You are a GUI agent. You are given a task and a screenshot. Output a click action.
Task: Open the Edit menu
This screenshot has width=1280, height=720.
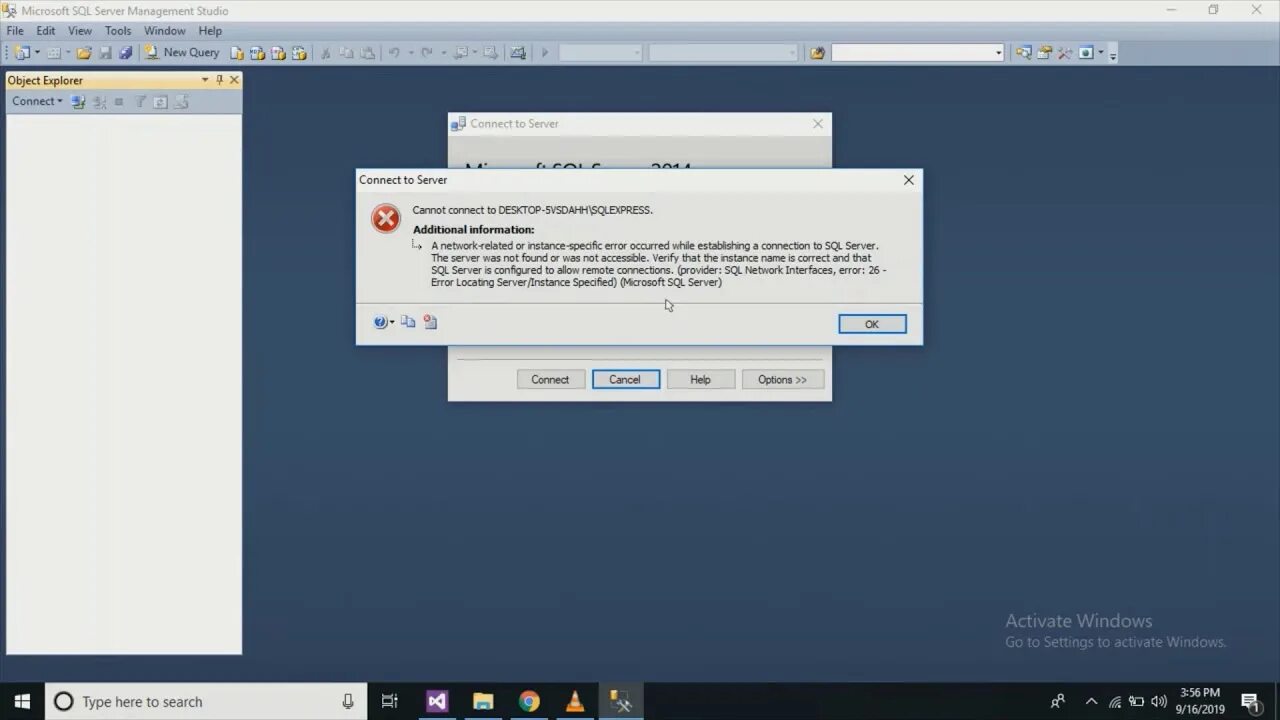click(x=46, y=31)
